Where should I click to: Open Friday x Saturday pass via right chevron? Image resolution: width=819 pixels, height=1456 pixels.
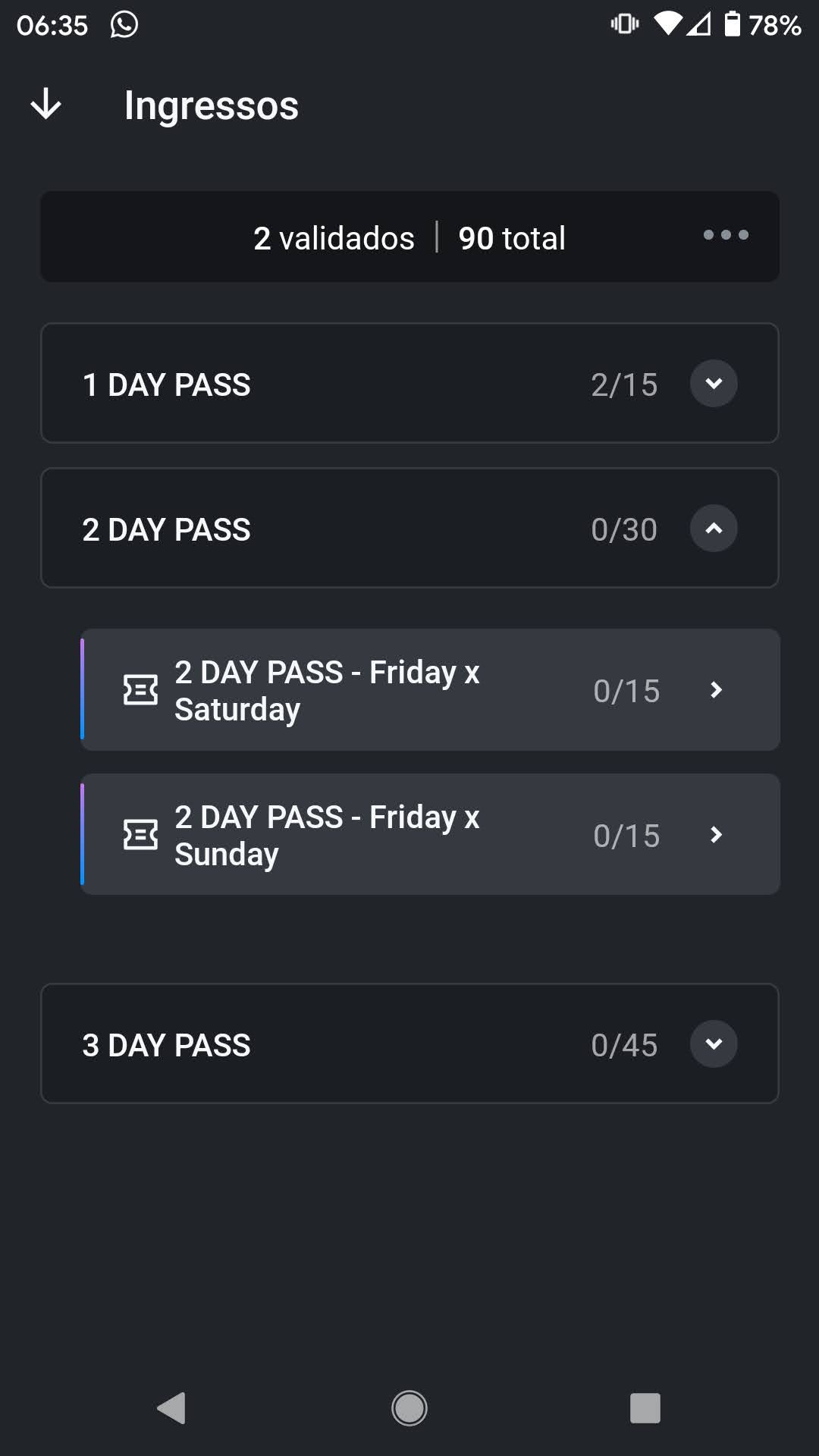(x=716, y=690)
